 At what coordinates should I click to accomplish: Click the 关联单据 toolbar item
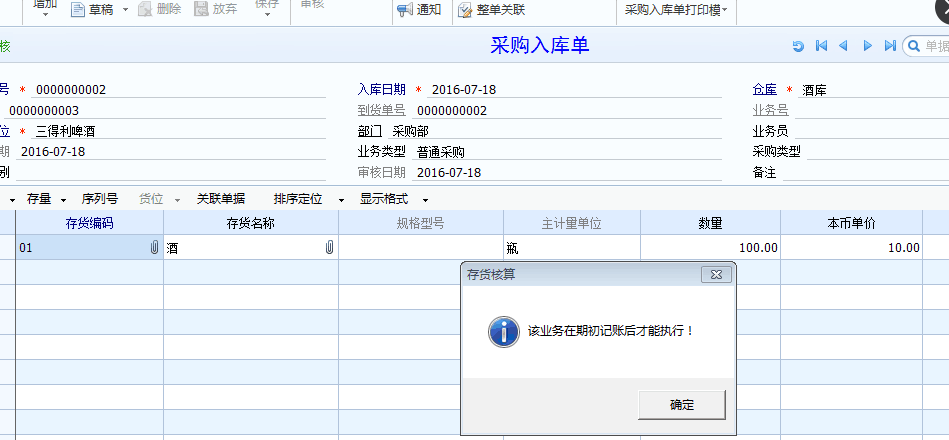coord(220,199)
